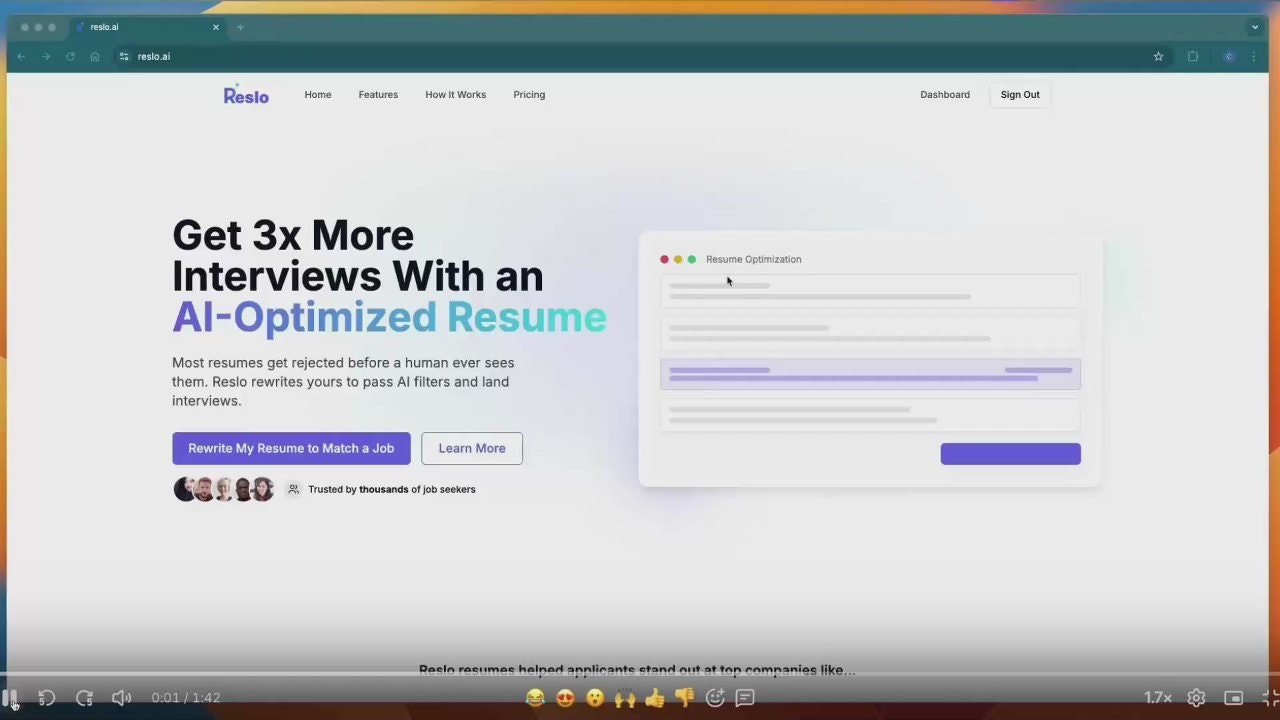Change the 1.7x playback speed
Screen dimensions: 1280x720
click(x=1158, y=698)
